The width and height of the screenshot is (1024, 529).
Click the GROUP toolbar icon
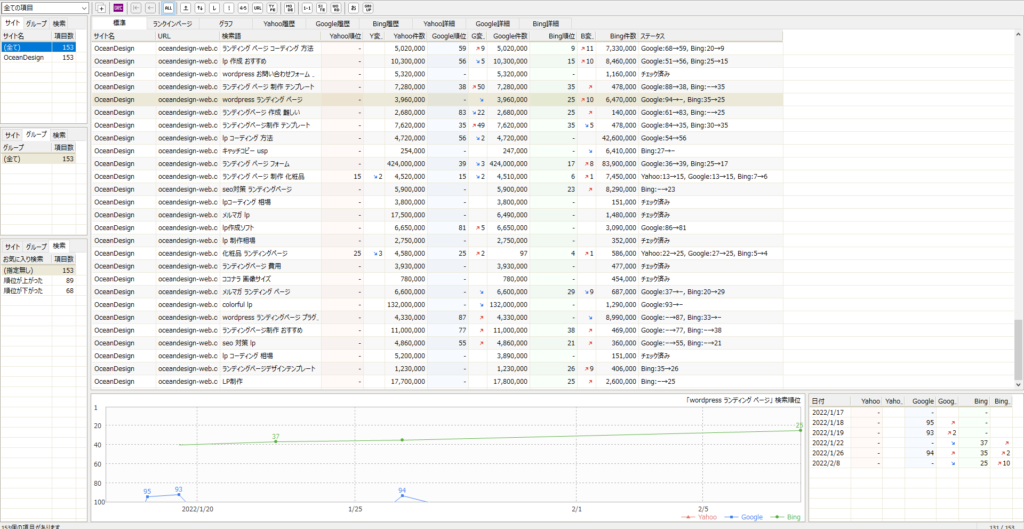pyautogui.click(x=368, y=8)
